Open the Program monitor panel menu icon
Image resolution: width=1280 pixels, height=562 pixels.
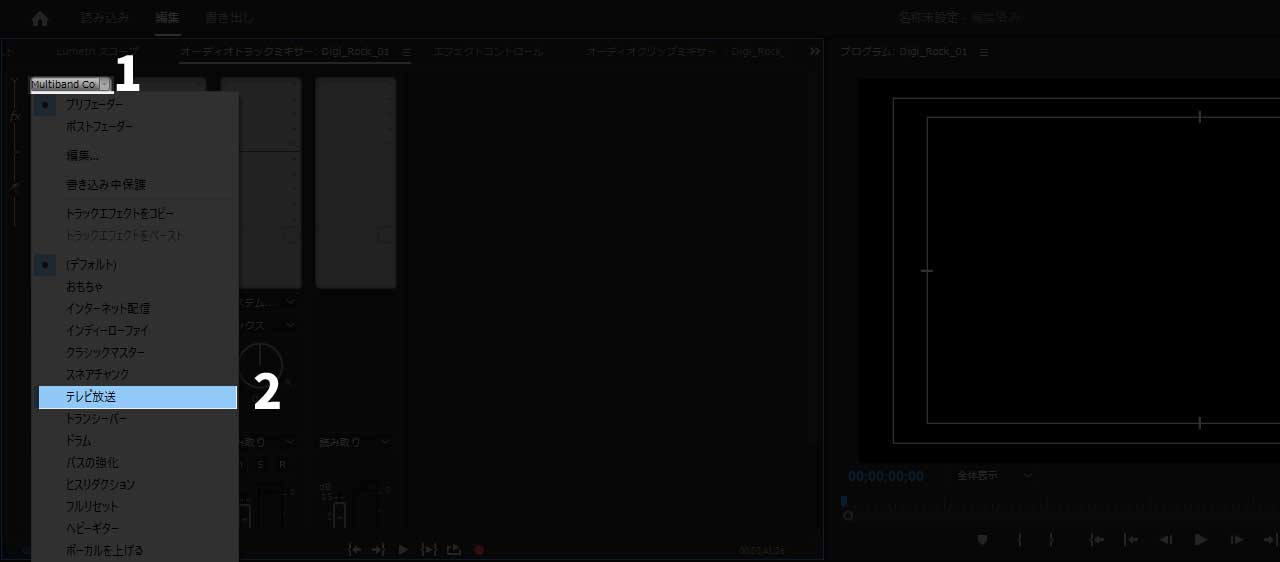(x=984, y=52)
